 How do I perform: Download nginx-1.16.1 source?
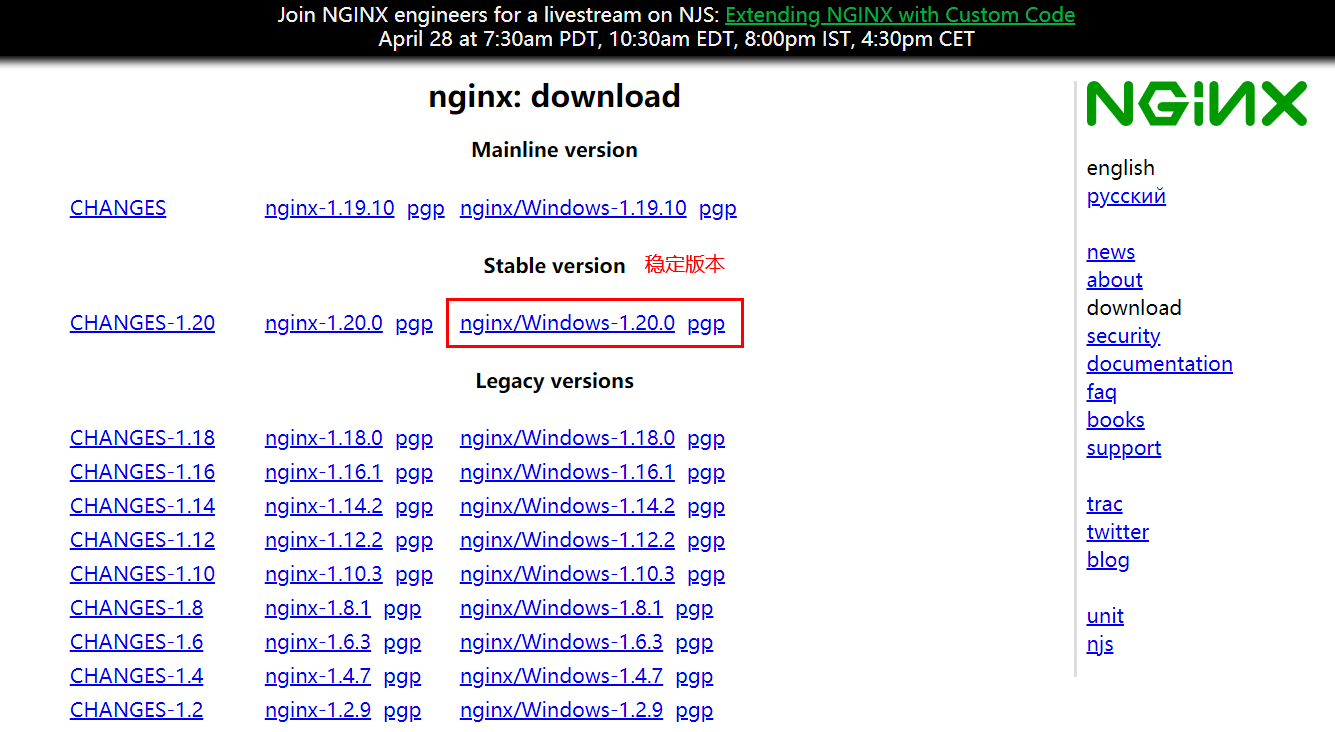324,472
